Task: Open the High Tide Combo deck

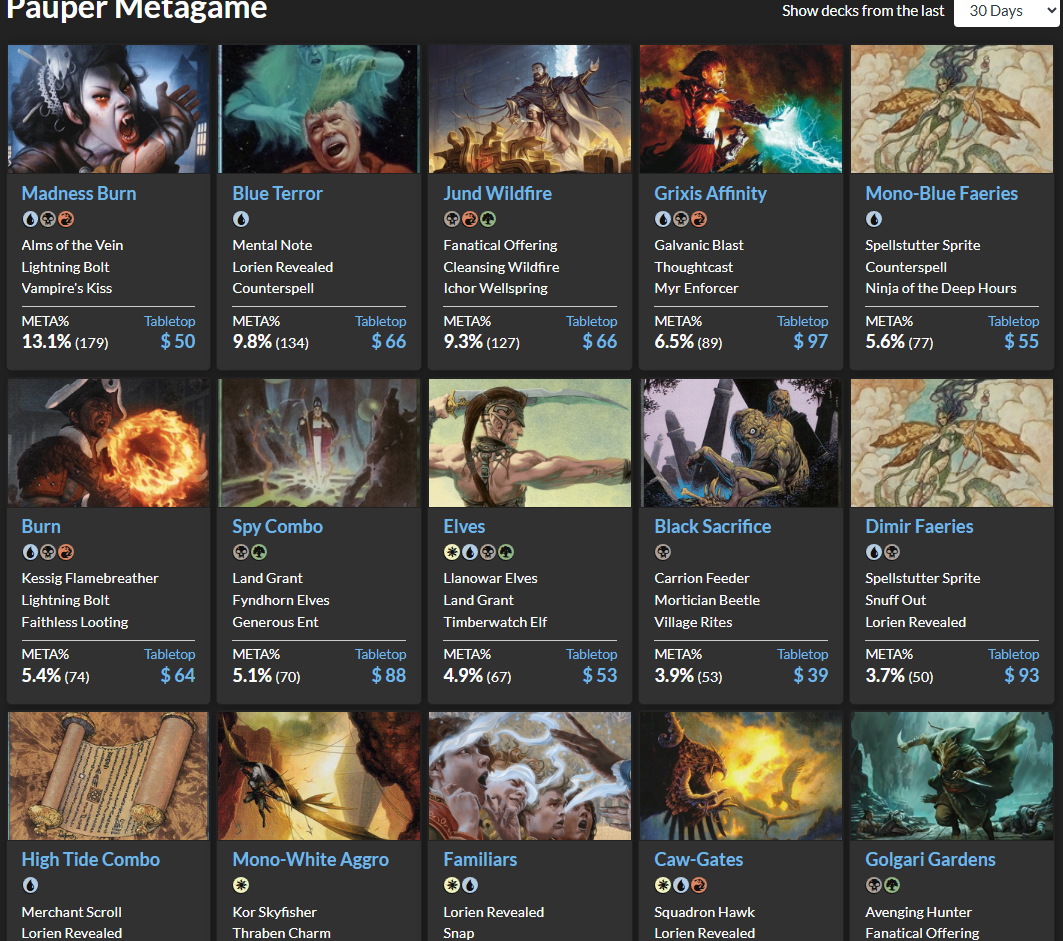Action: point(90,859)
